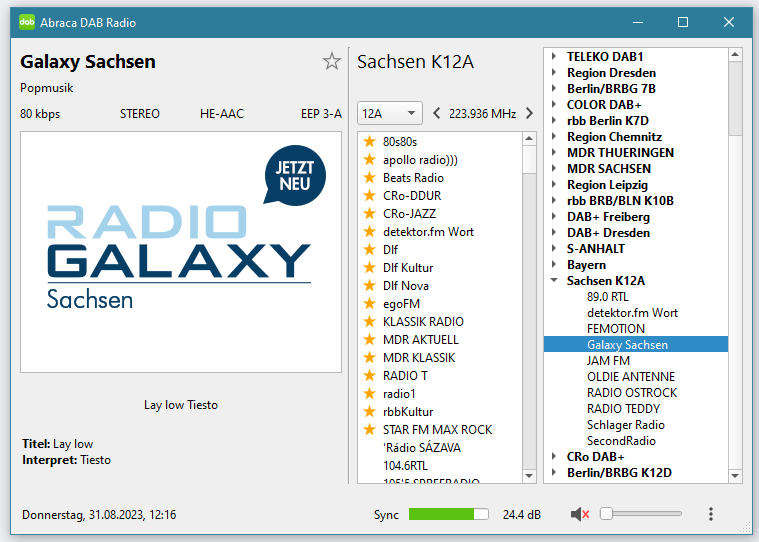Image resolution: width=759 pixels, height=542 pixels.
Task: Open the 12A channel dropdown
Action: [x=390, y=113]
